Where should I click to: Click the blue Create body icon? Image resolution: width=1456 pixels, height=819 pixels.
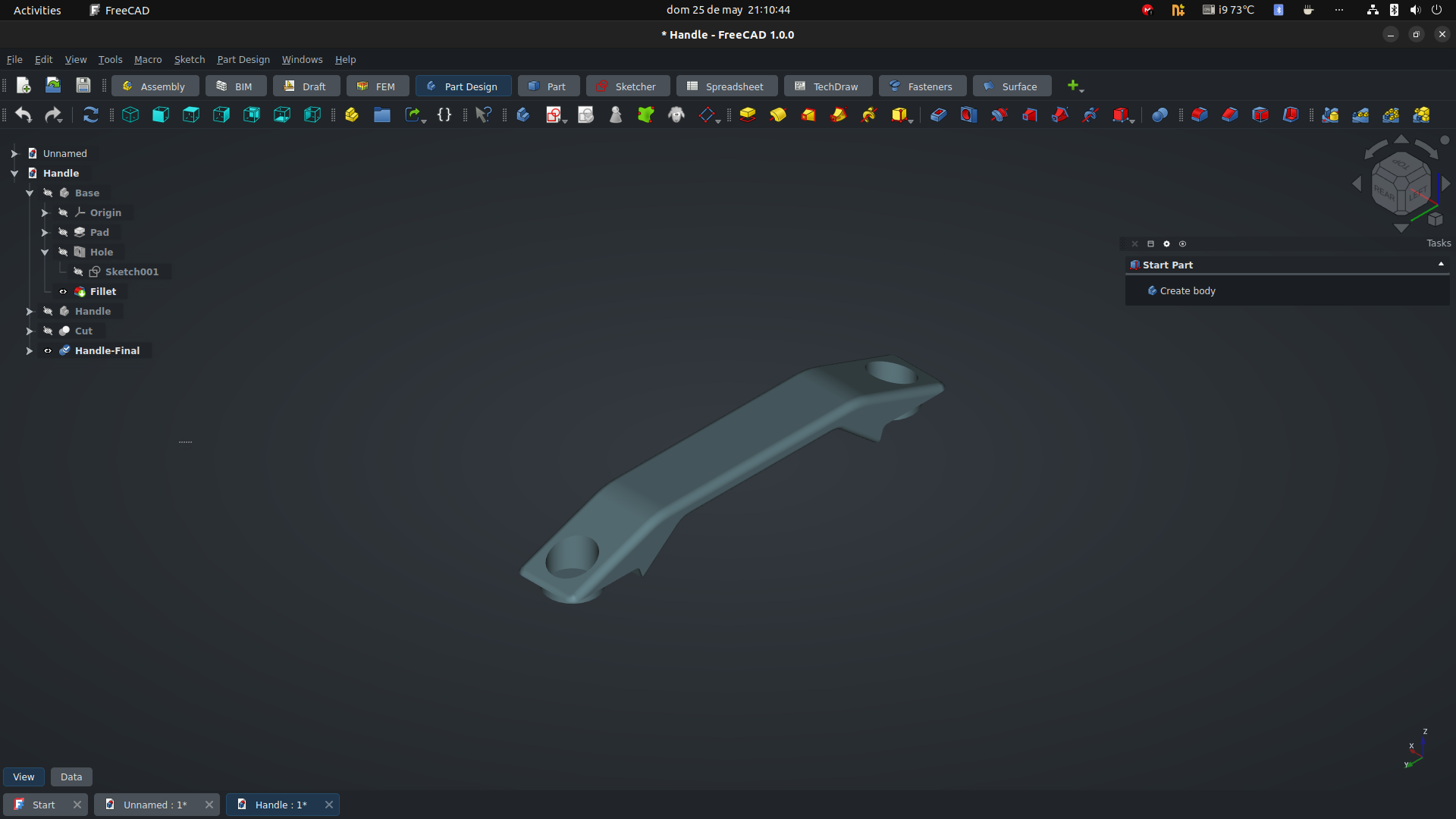pos(523,115)
